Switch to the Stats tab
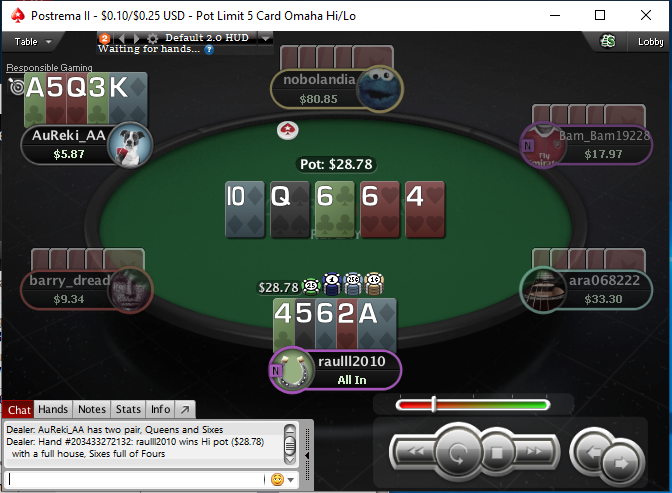Screen dimensions: 672x493 click(128, 409)
